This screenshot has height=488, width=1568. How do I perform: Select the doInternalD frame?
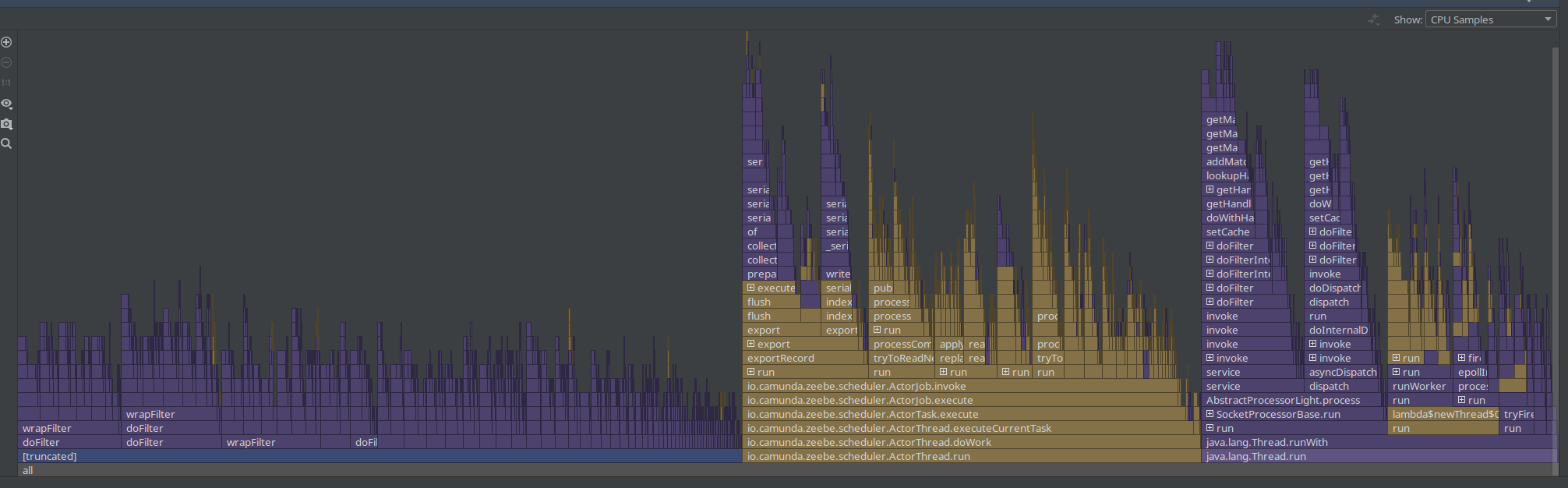(x=1338, y=330)
